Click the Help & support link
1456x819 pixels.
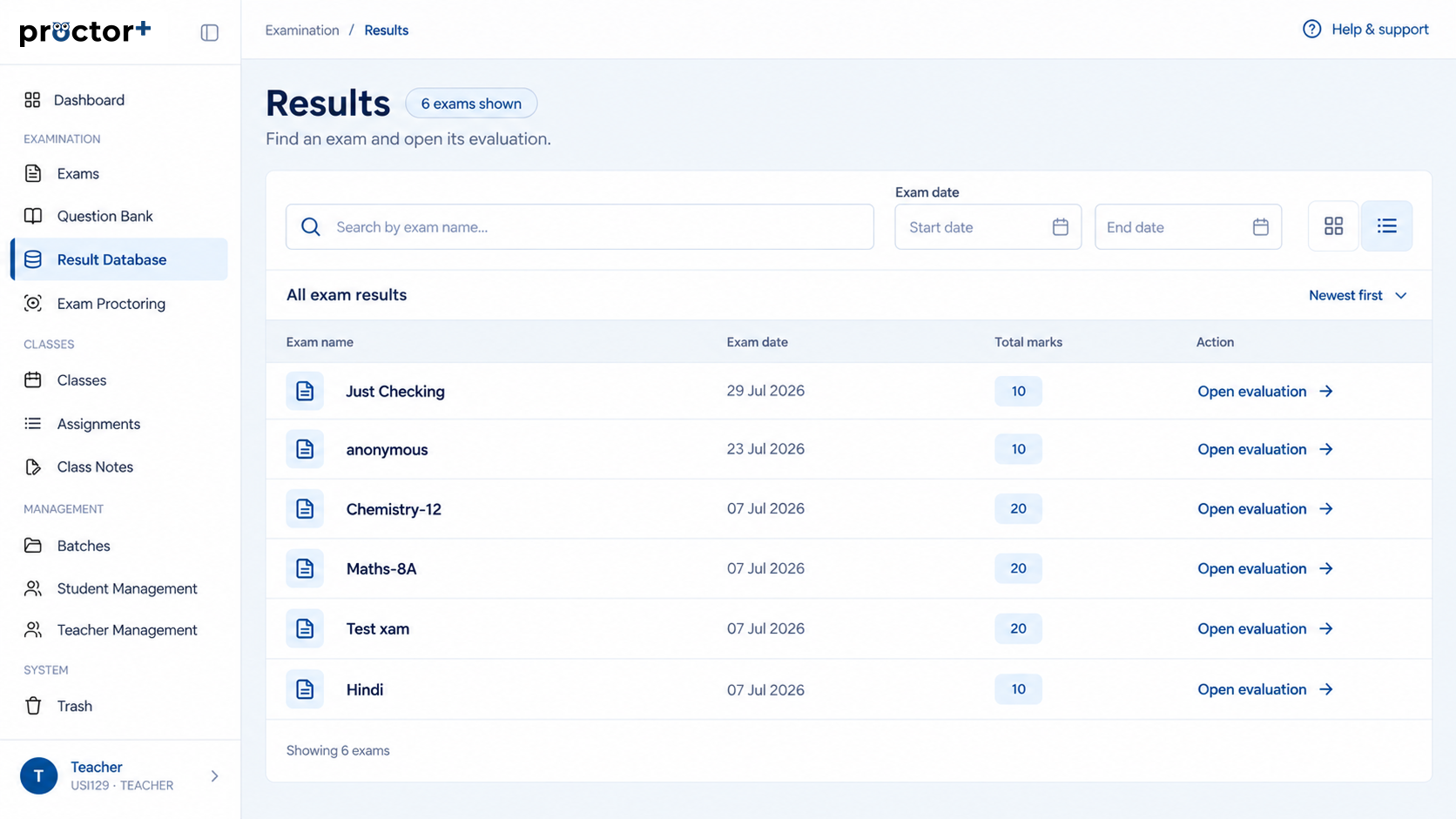click(x=1365, y=30)
